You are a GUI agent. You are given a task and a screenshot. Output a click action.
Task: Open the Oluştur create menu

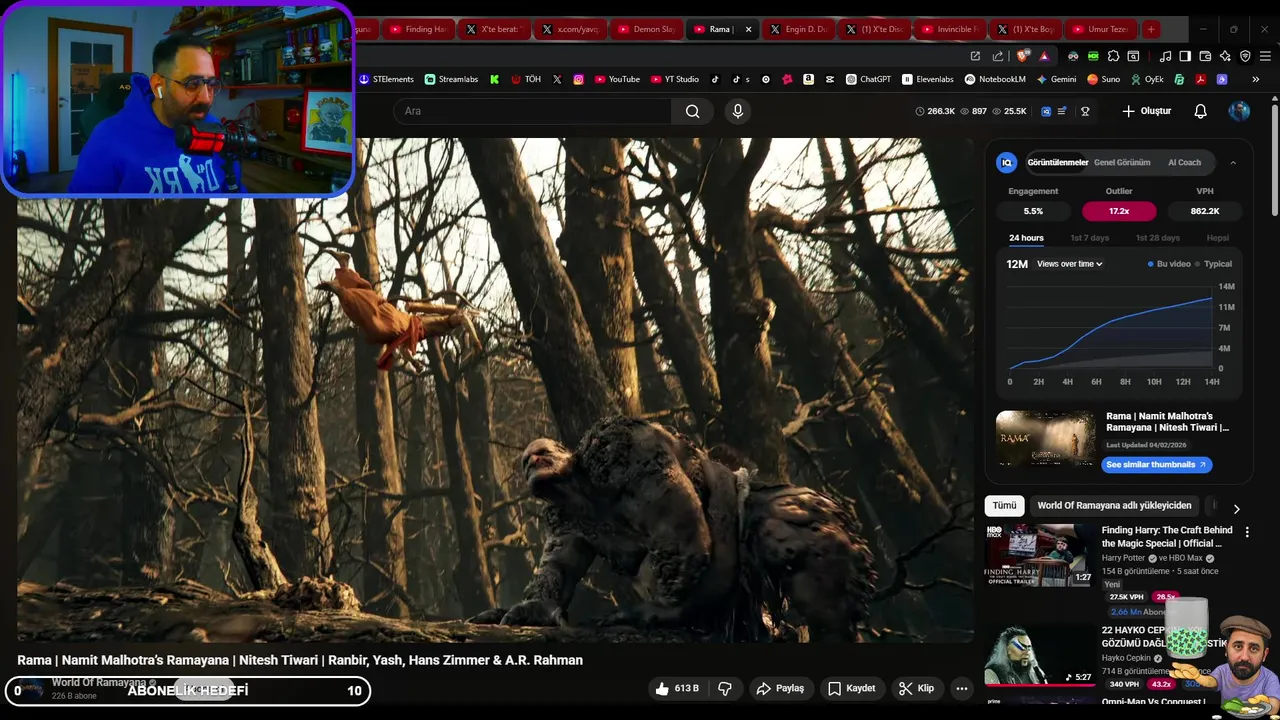tap(1146, 111)
